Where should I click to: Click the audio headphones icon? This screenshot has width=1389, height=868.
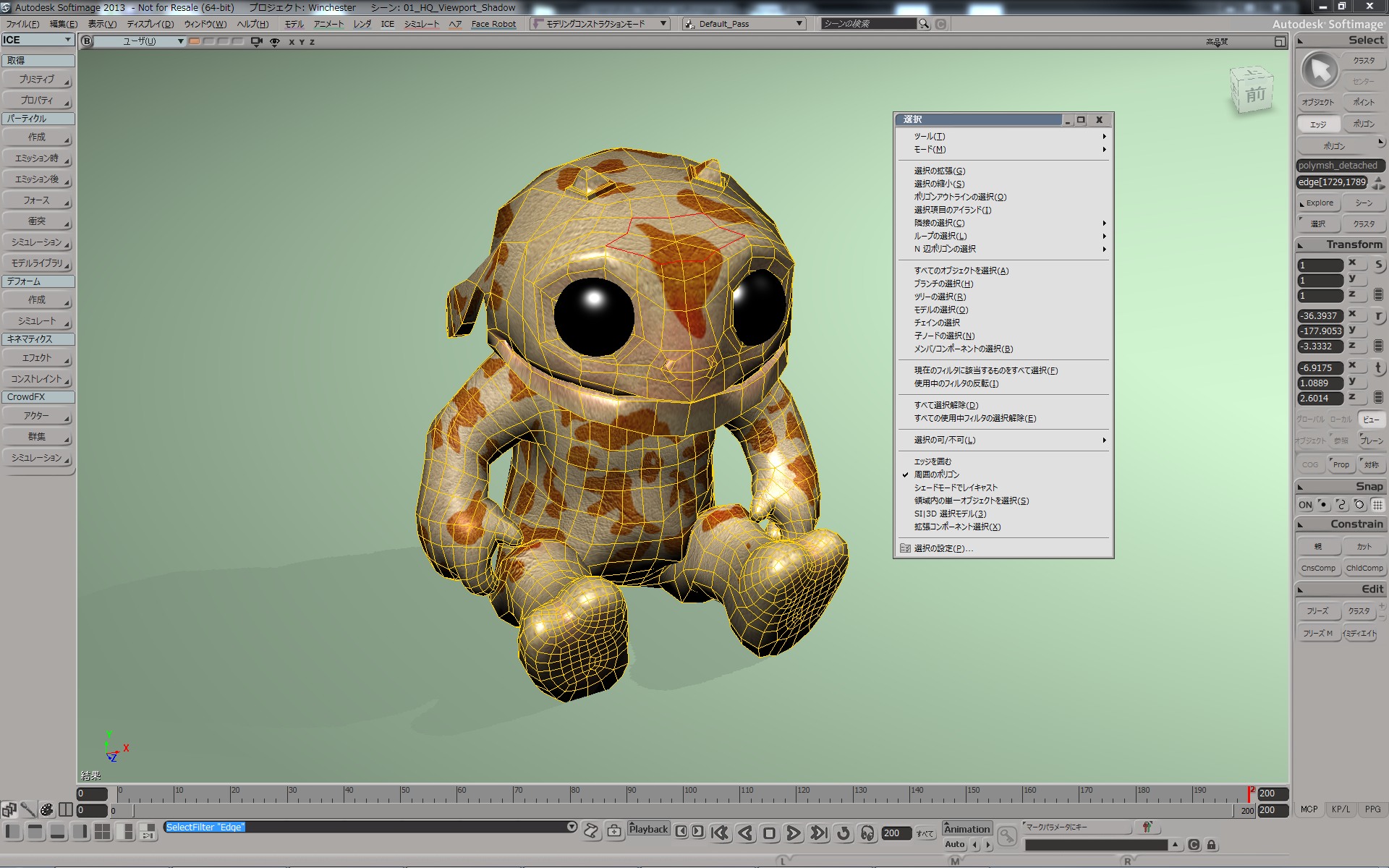[867, 833]
